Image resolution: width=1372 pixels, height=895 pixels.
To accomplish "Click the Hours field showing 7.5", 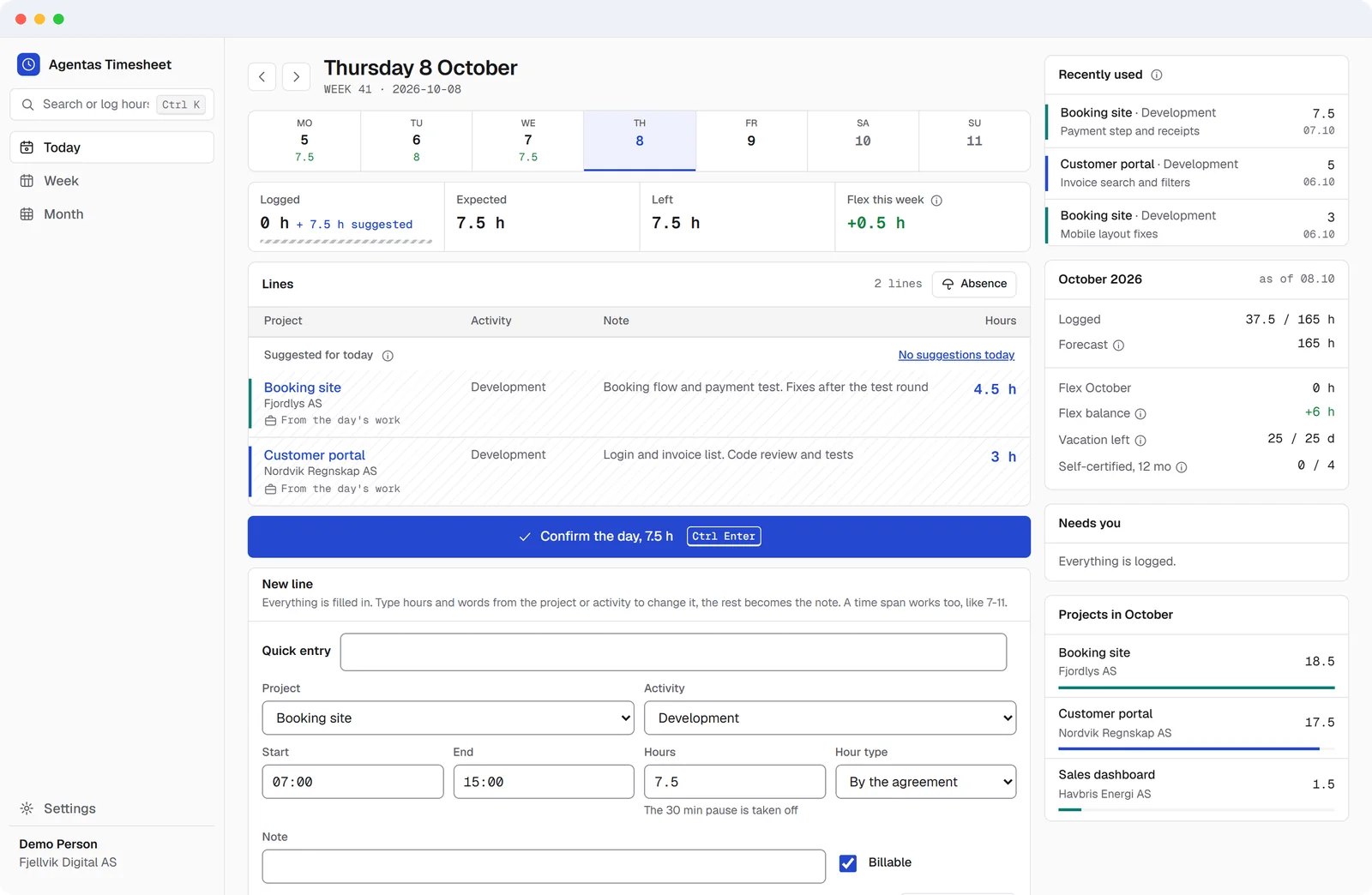I will pyautogui.click(x=735, y=782).
